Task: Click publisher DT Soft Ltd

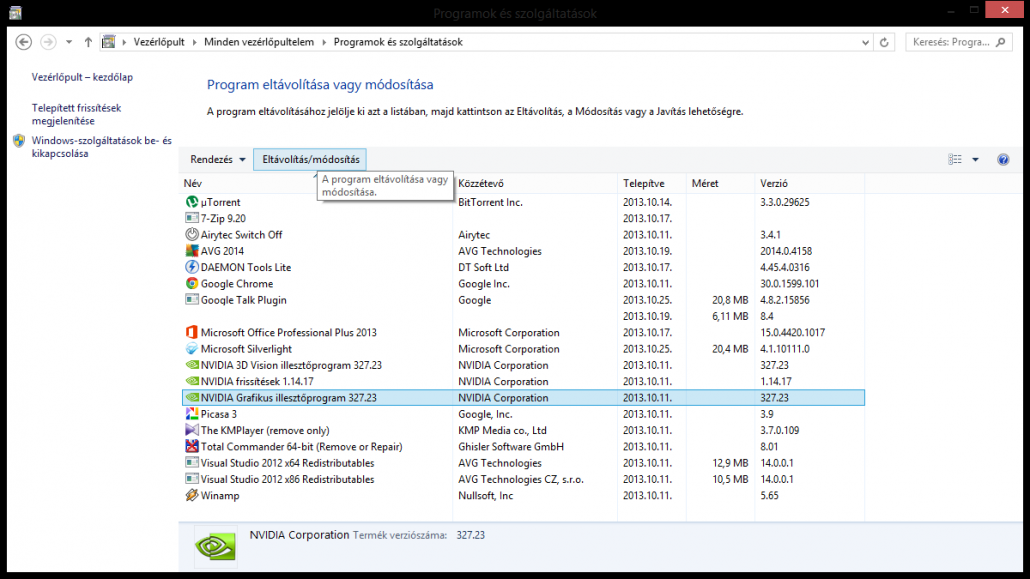Action: (483, 267)
